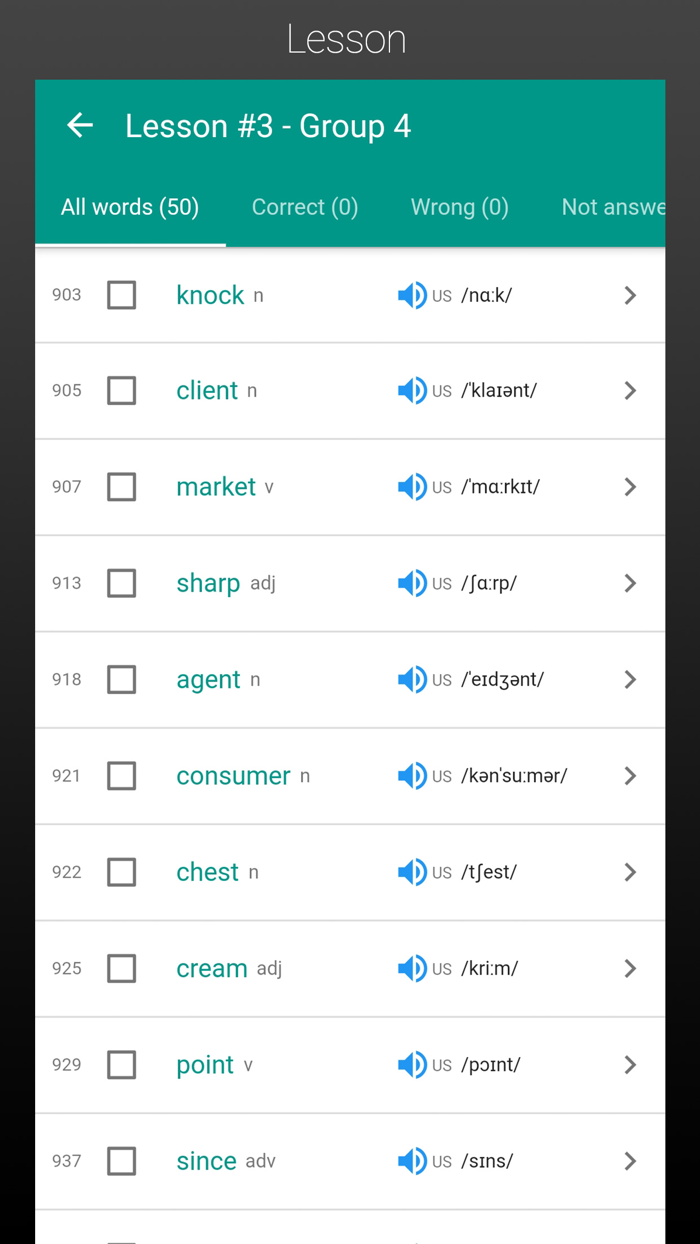Open the Wrong (0) tab
The height and width of the screenshot is (1244, 700).
(459, 207)
